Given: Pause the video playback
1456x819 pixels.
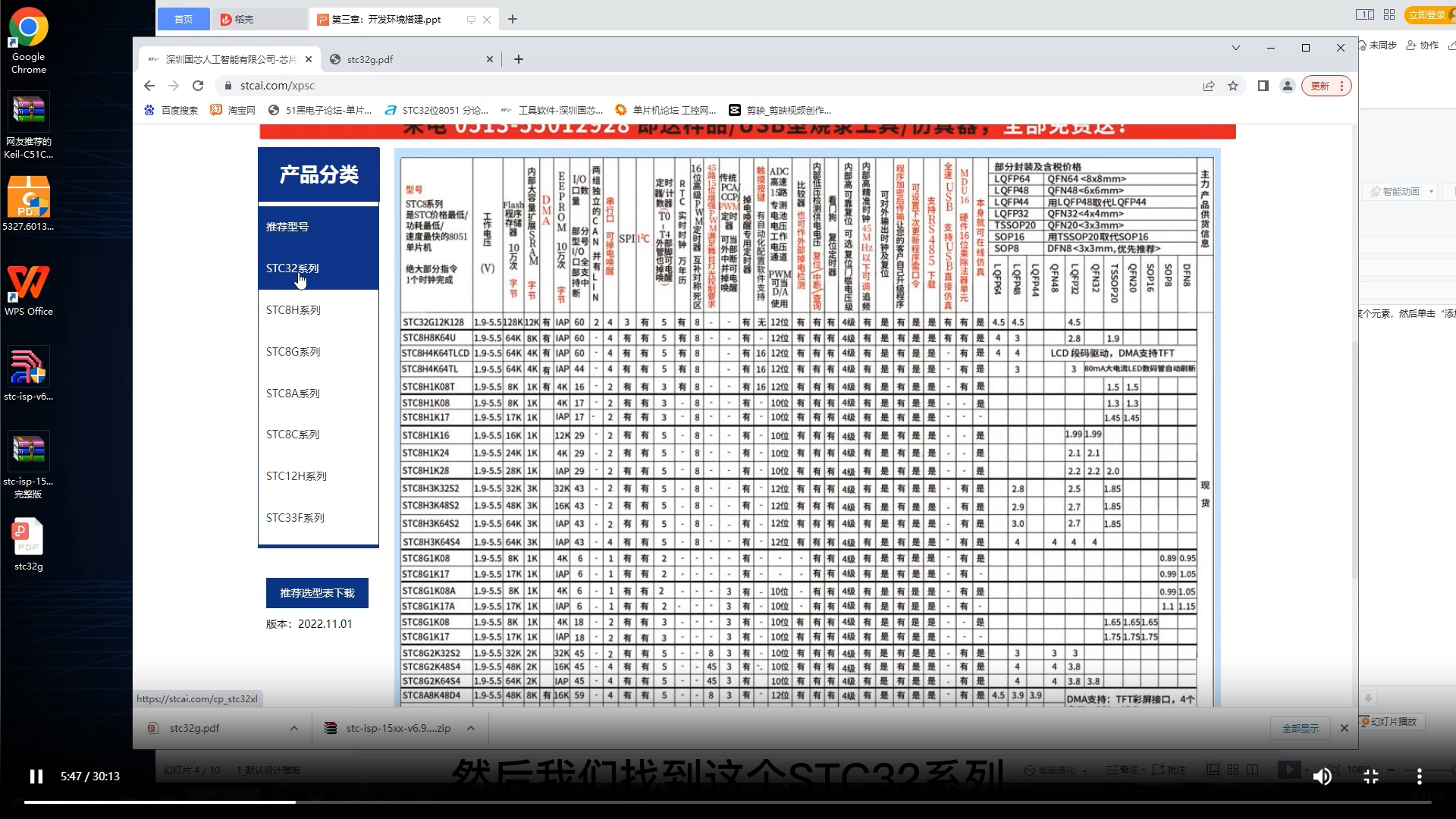Looking at the screenshot, I should (x=36, y=777).
